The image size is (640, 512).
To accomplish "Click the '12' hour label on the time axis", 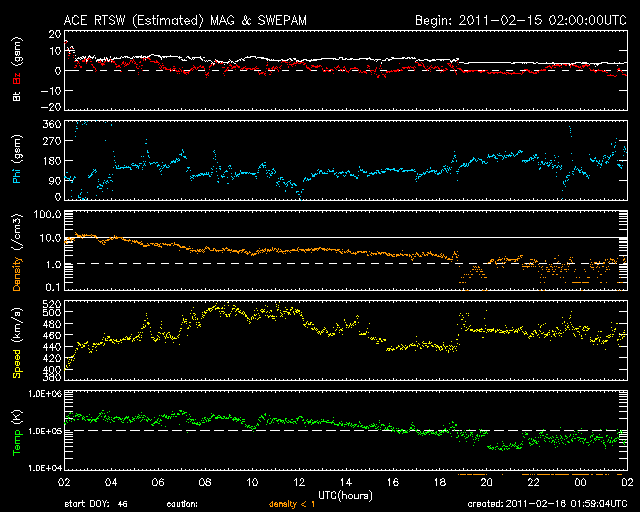I will click(x=299, y=482).
